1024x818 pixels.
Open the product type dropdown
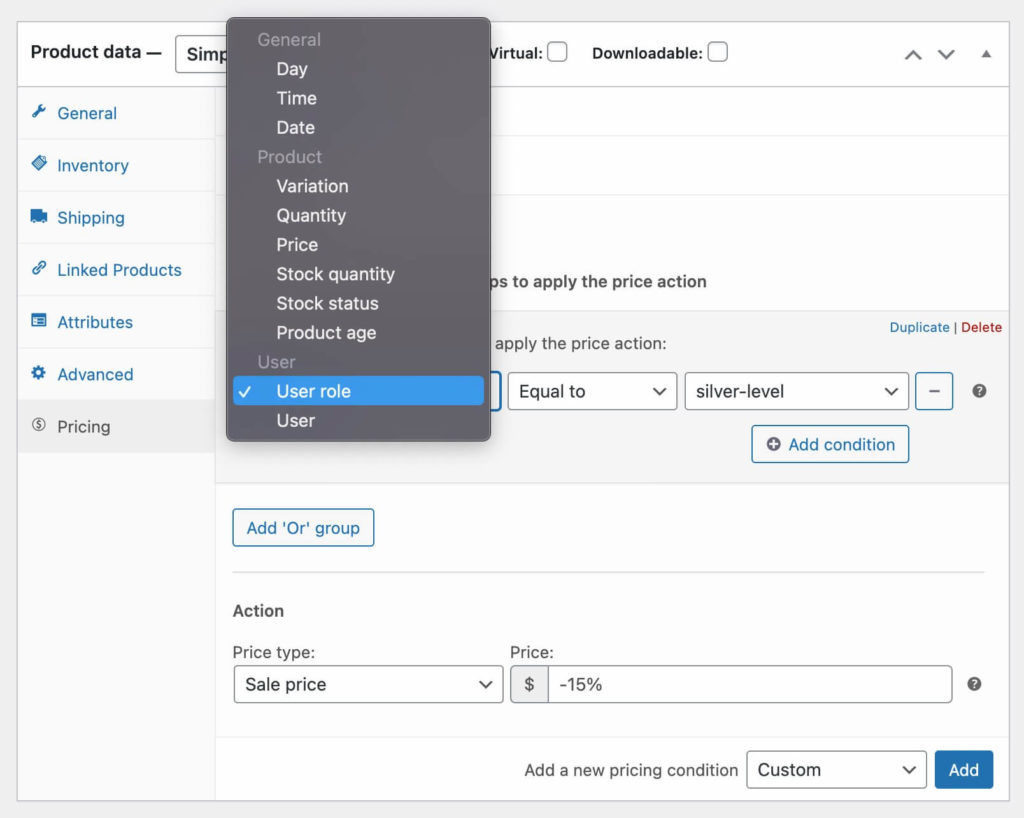tap(201, 54)
